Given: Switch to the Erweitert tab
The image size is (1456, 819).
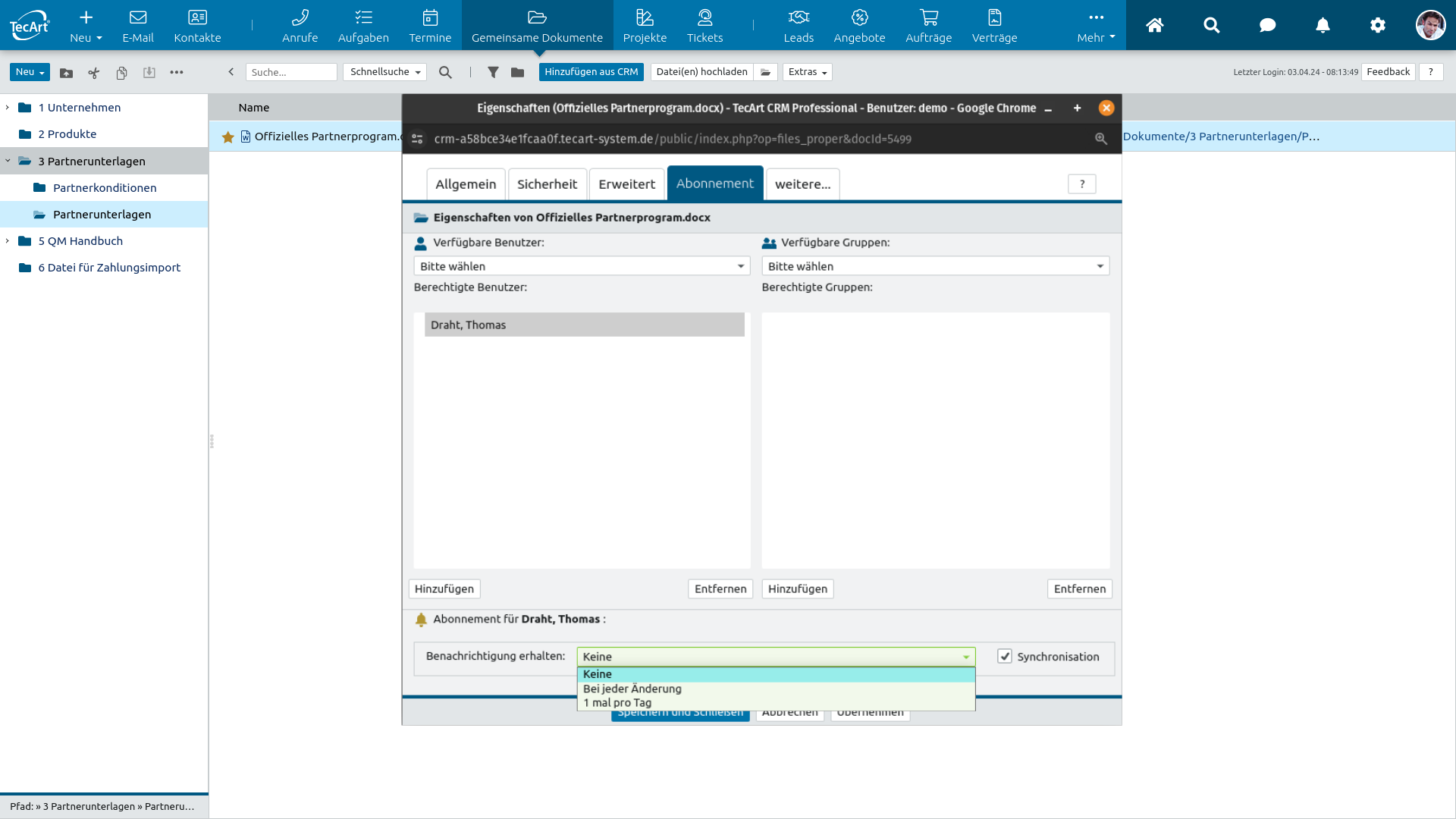Looking at the screenshot, I should click(626, 184).
